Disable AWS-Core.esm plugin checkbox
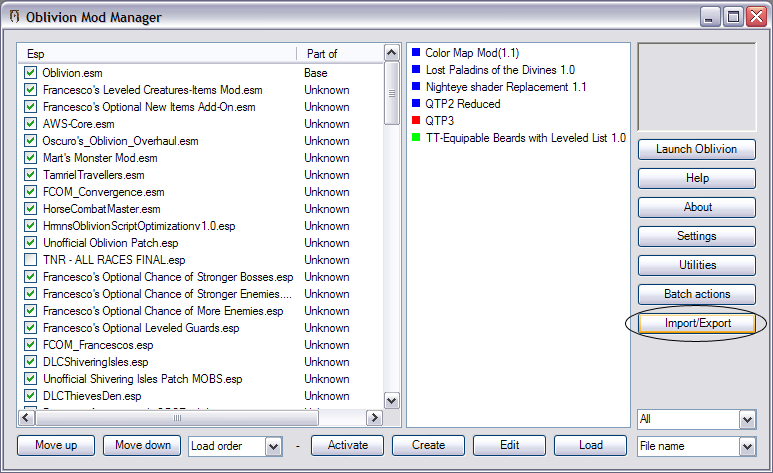 coord(31,124)
